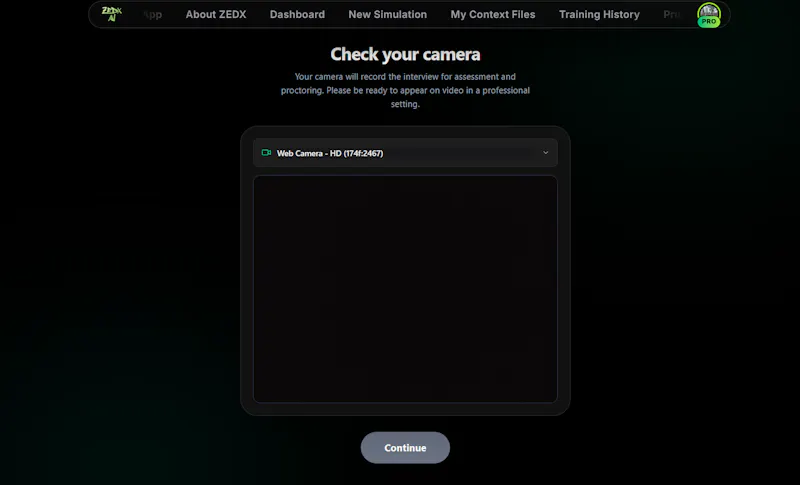This screenshot has height=485, width=800.
Task: Go to the Dashboard
Action: (x=297, y=14)
